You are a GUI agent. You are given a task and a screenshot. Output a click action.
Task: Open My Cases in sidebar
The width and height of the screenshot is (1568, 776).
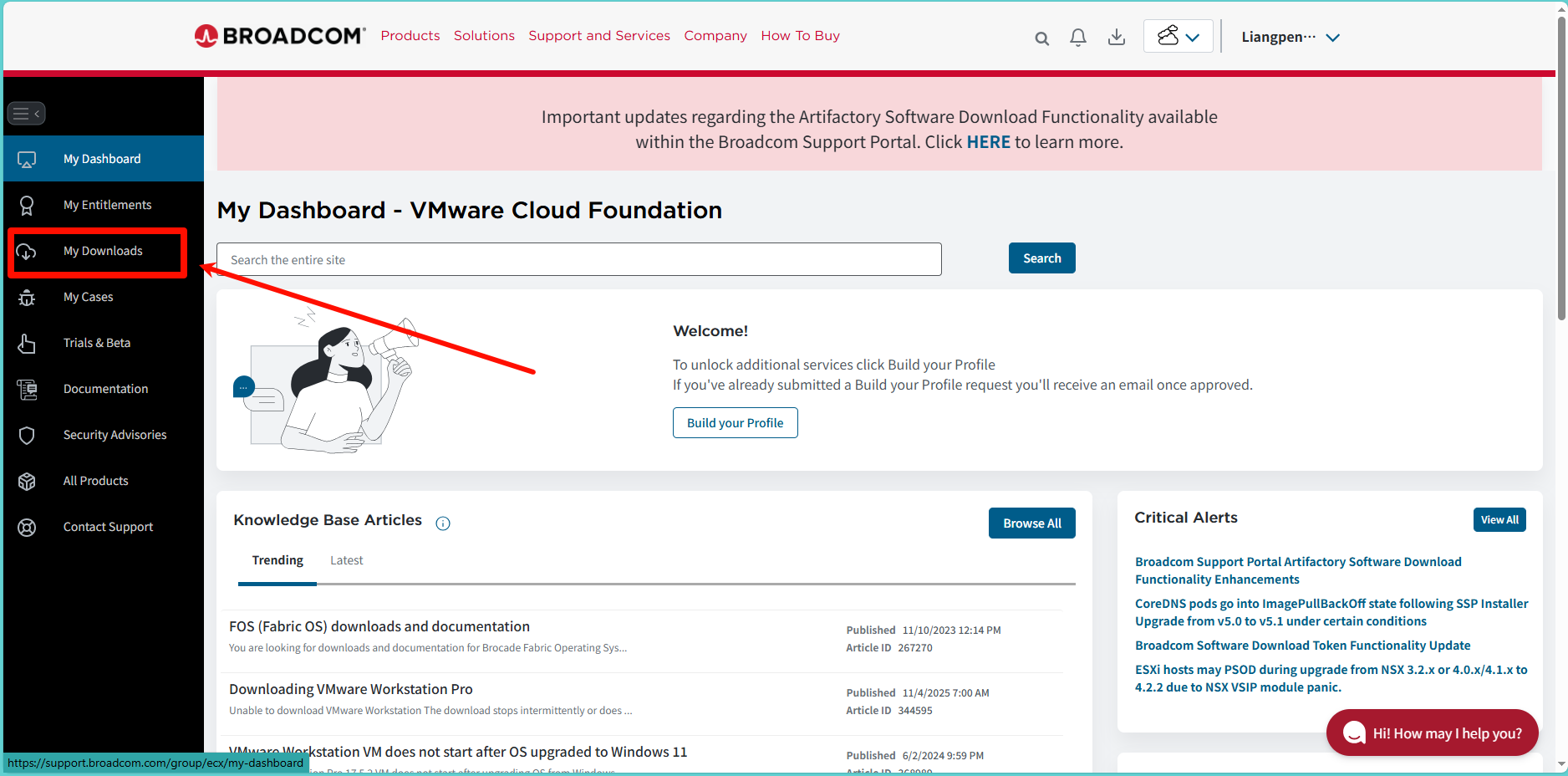104,297
